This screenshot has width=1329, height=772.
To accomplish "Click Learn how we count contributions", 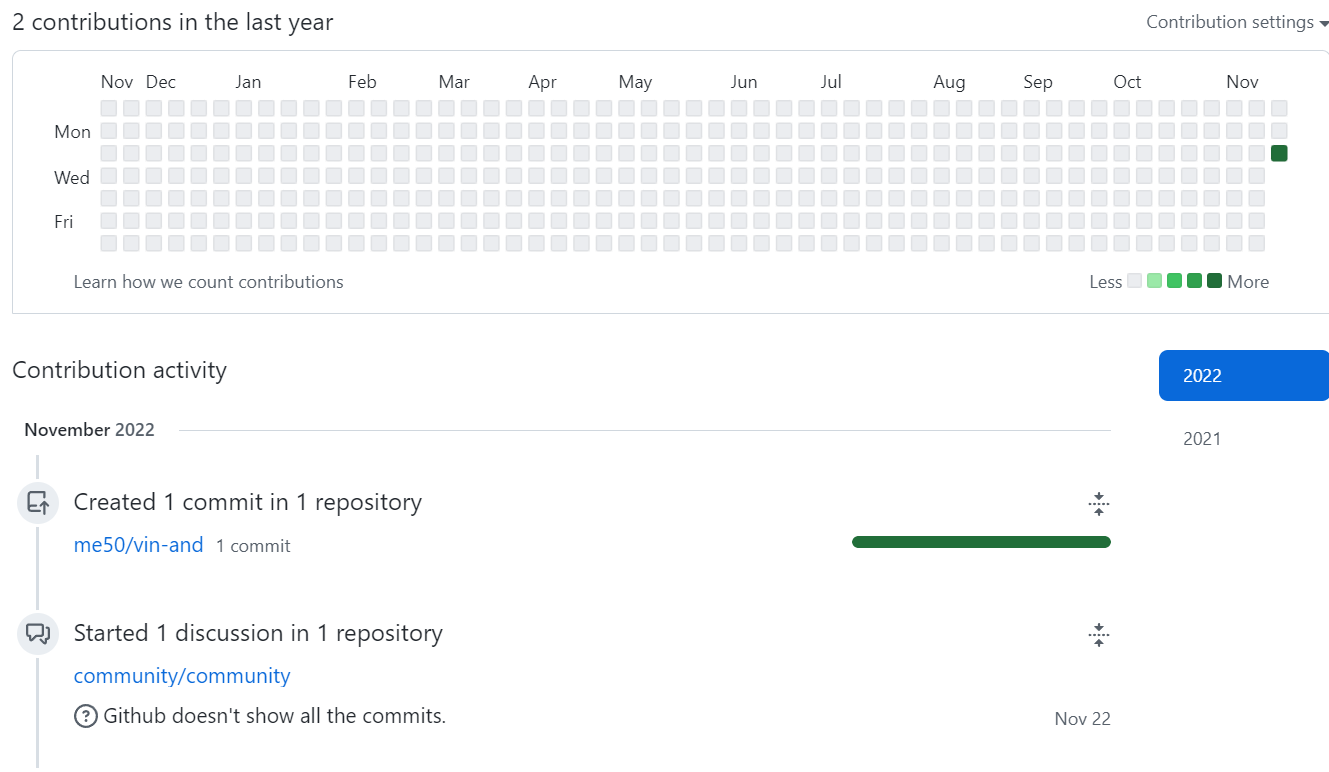I will [x=208, y=282].
